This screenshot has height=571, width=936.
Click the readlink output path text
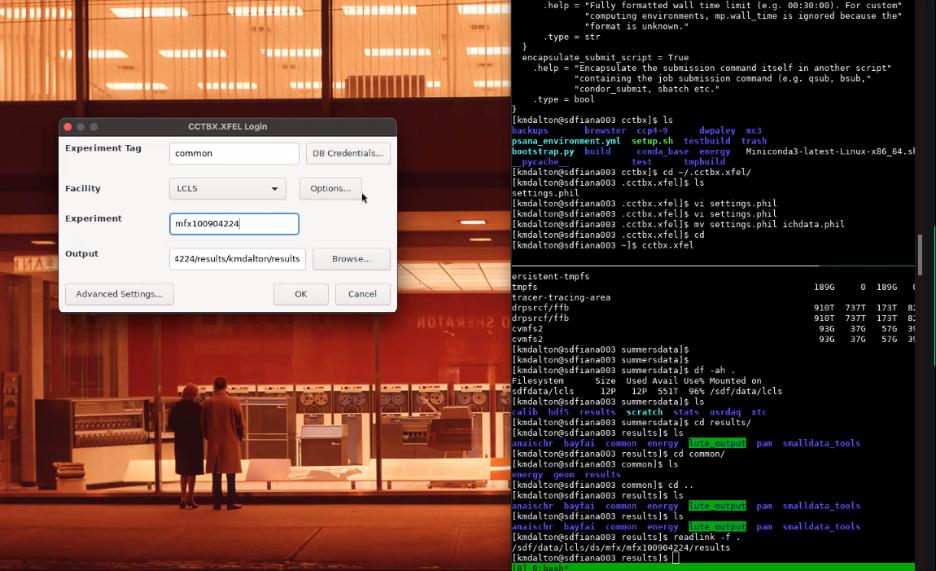pos(621,548)
